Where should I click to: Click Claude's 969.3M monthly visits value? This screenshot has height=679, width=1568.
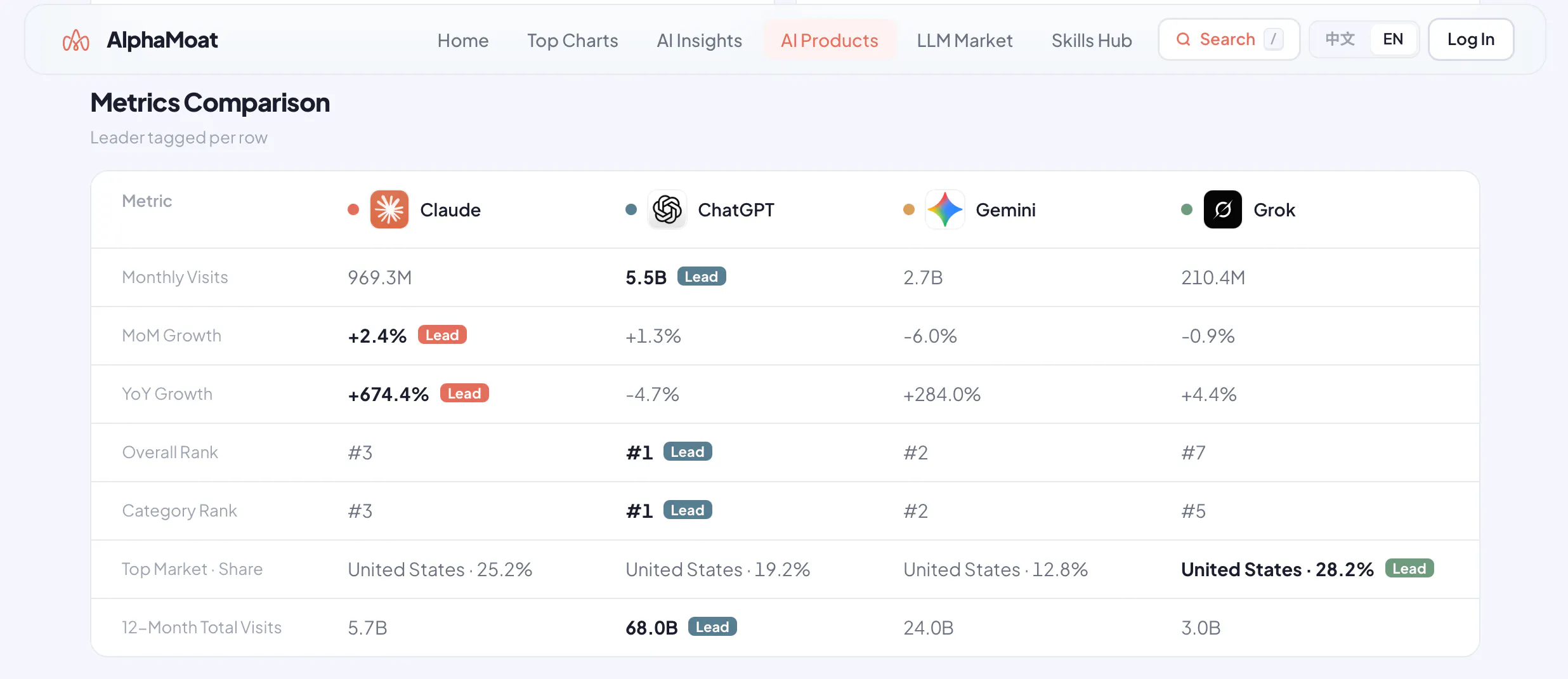point(380,277)
